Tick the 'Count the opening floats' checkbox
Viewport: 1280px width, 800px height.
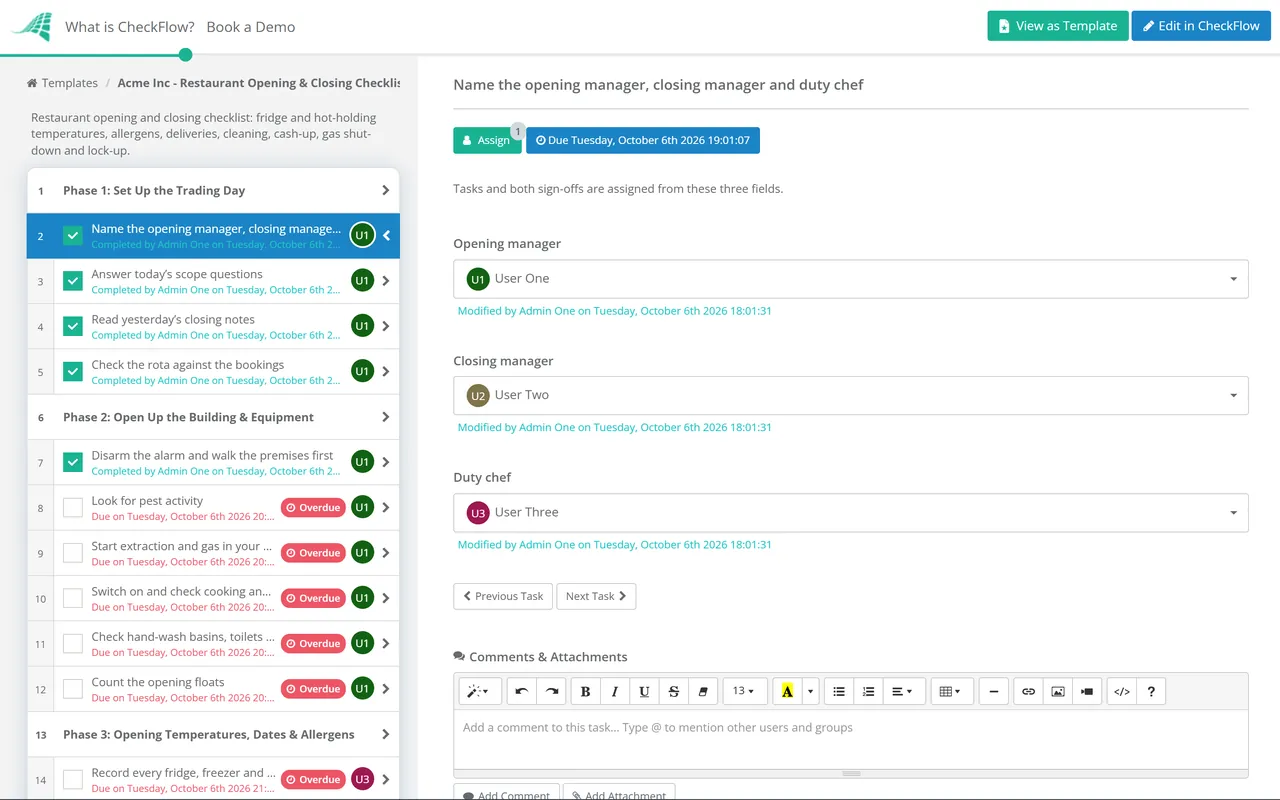pyautogui.click(x=73, y=689)
